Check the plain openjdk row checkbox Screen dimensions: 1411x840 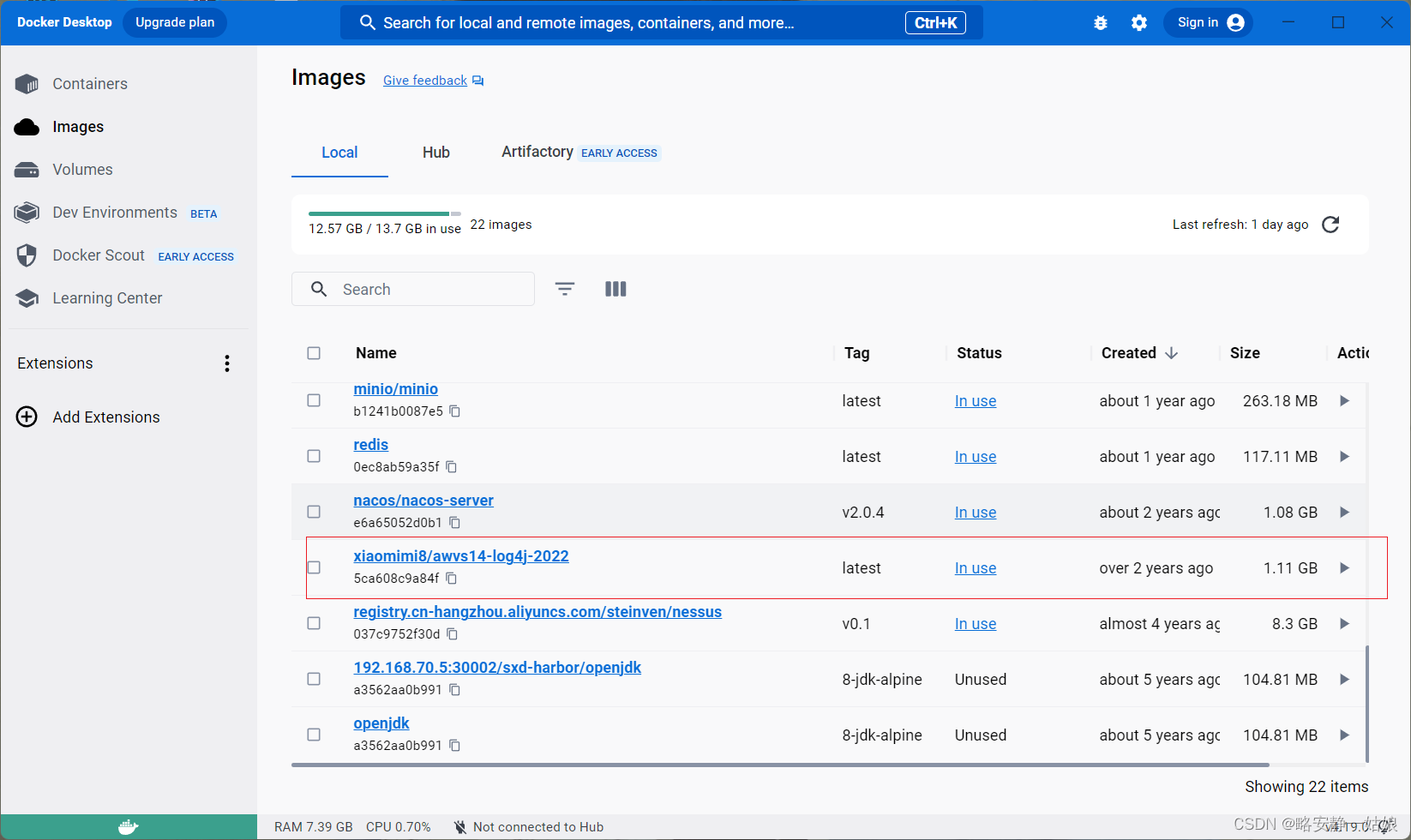[314, 735]
